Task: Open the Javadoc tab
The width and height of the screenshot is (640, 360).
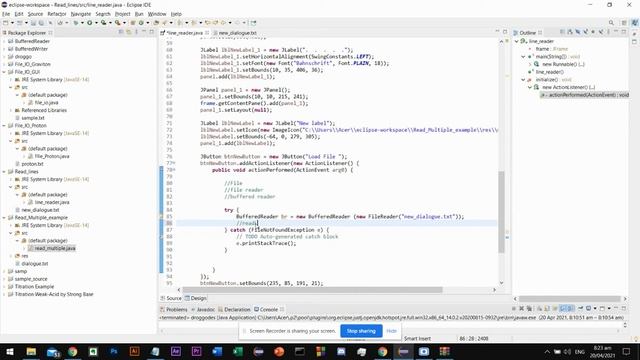Action: click(x=203, y=309)
